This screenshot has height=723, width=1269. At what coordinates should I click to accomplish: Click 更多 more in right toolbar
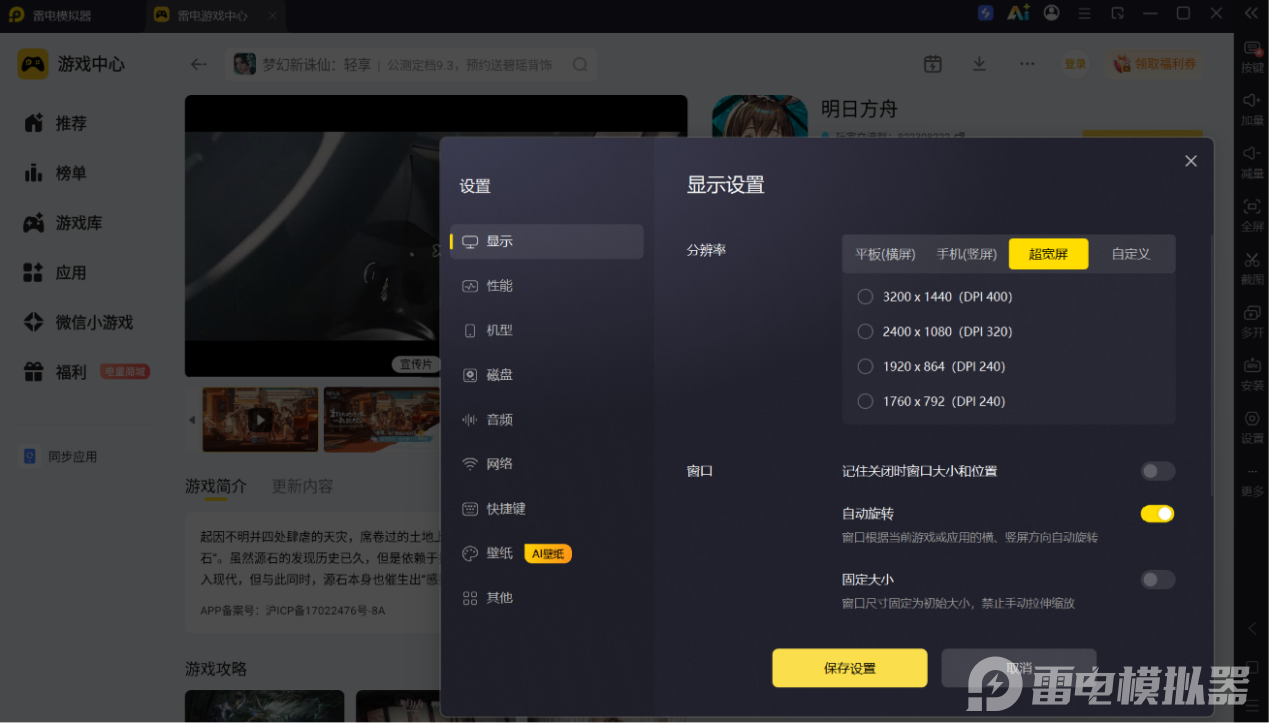(1252, 481)
